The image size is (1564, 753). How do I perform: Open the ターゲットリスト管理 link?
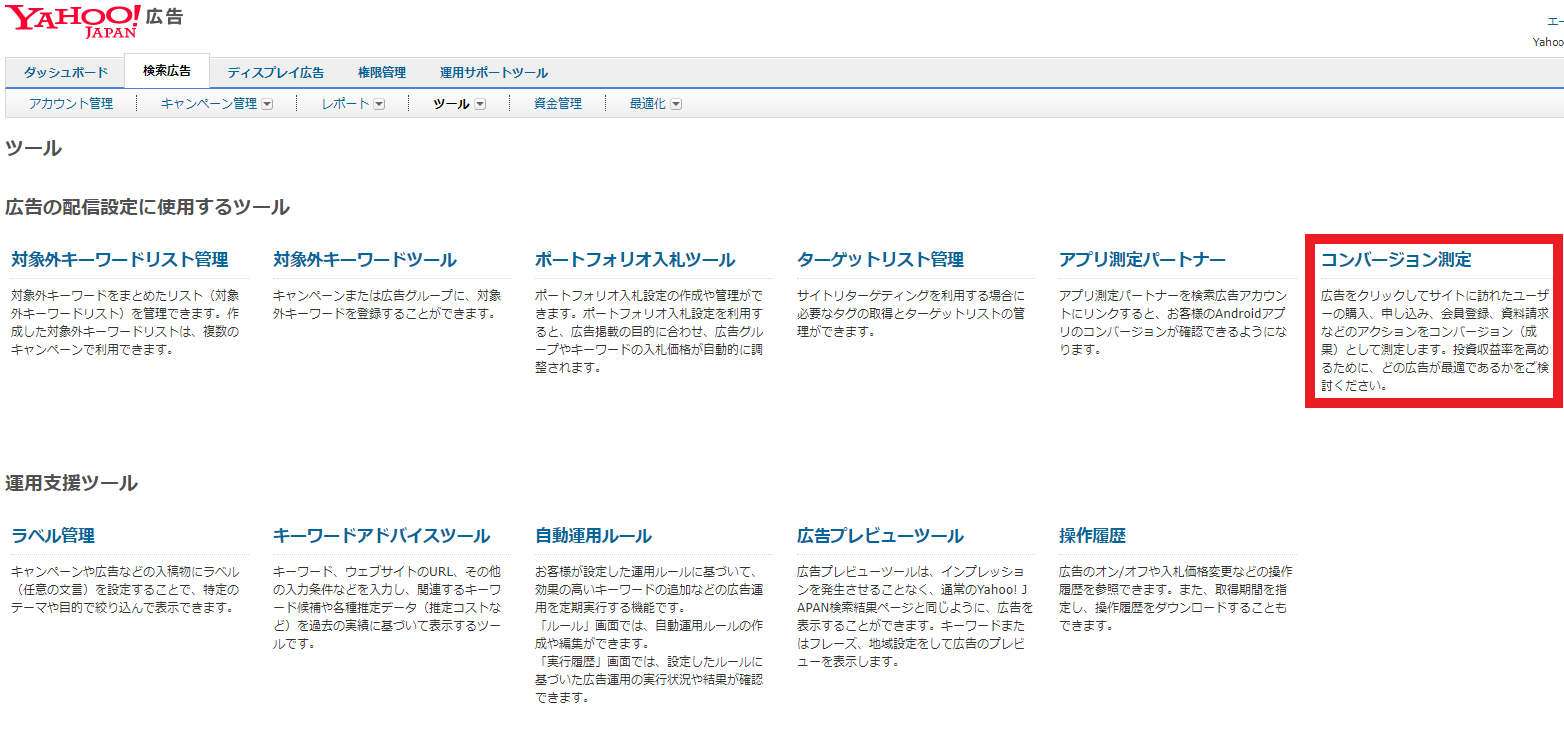point(880,260)
